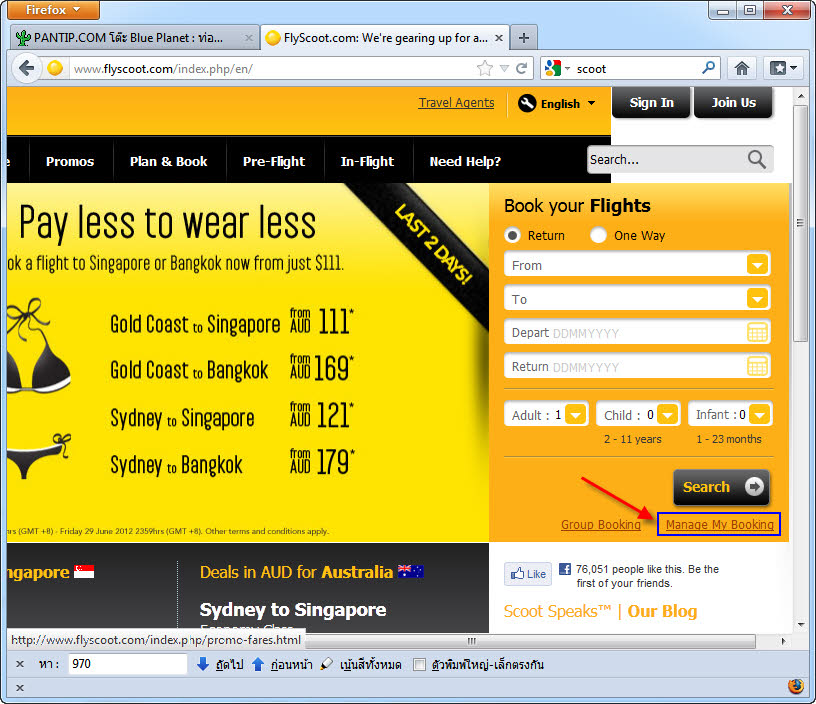Click the Sydney to Singapore deal heading
The height and width of the screenshot is (704, 816).
click(292, 609)
